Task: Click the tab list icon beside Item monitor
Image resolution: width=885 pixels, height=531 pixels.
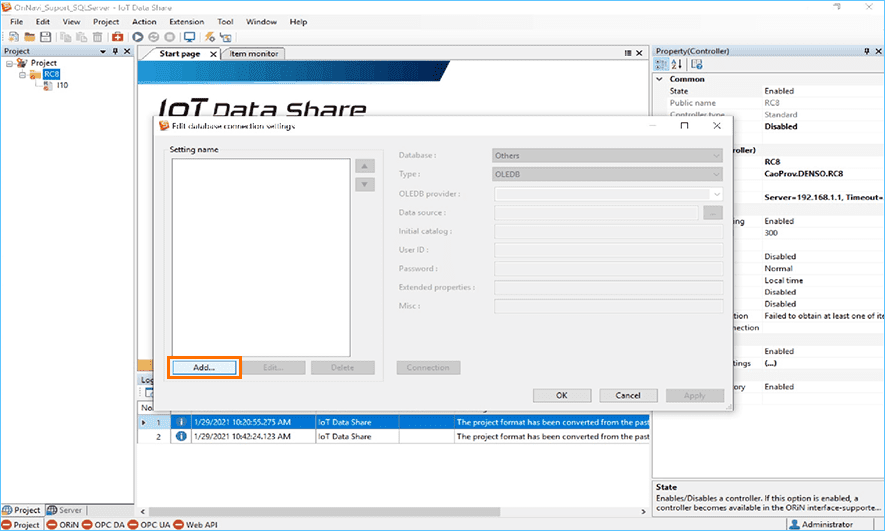Action: tap(628, 53)
